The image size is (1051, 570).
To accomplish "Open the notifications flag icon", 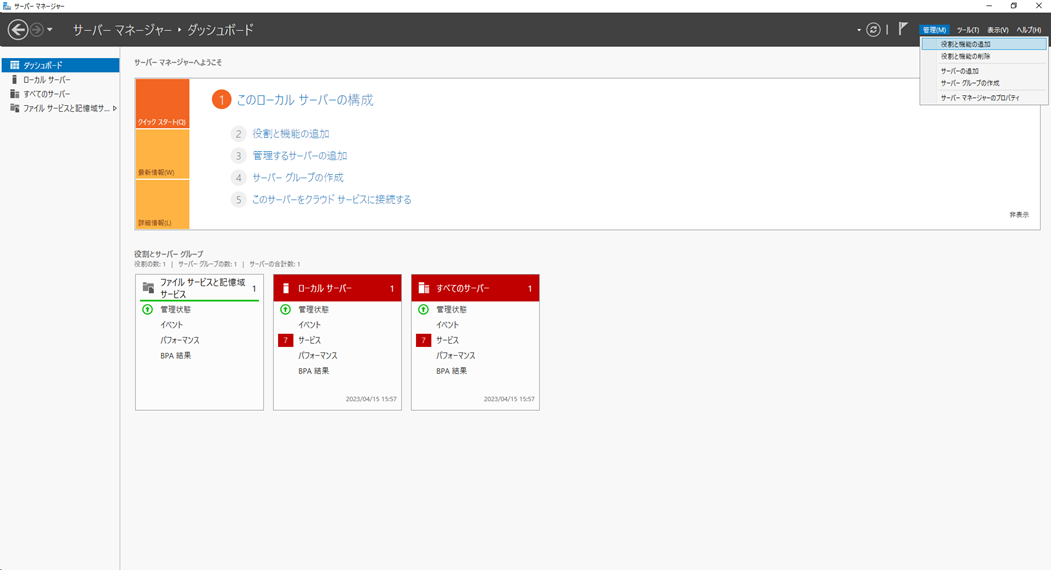I will tap(903, 29).
